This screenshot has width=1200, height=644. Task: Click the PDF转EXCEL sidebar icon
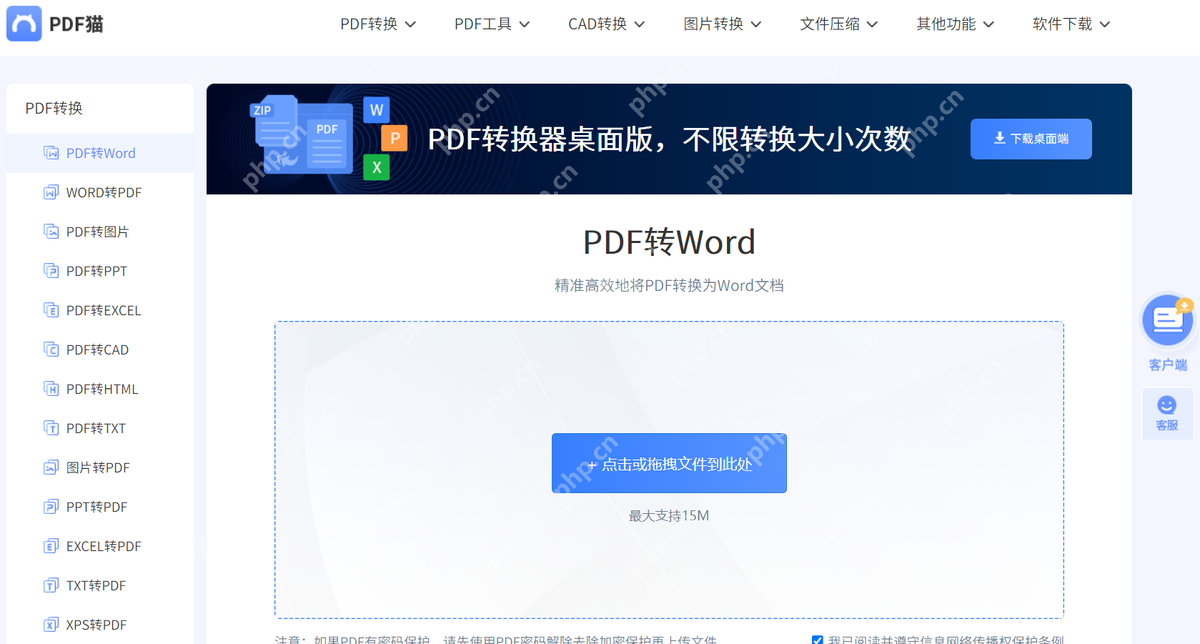click(51, 310)
